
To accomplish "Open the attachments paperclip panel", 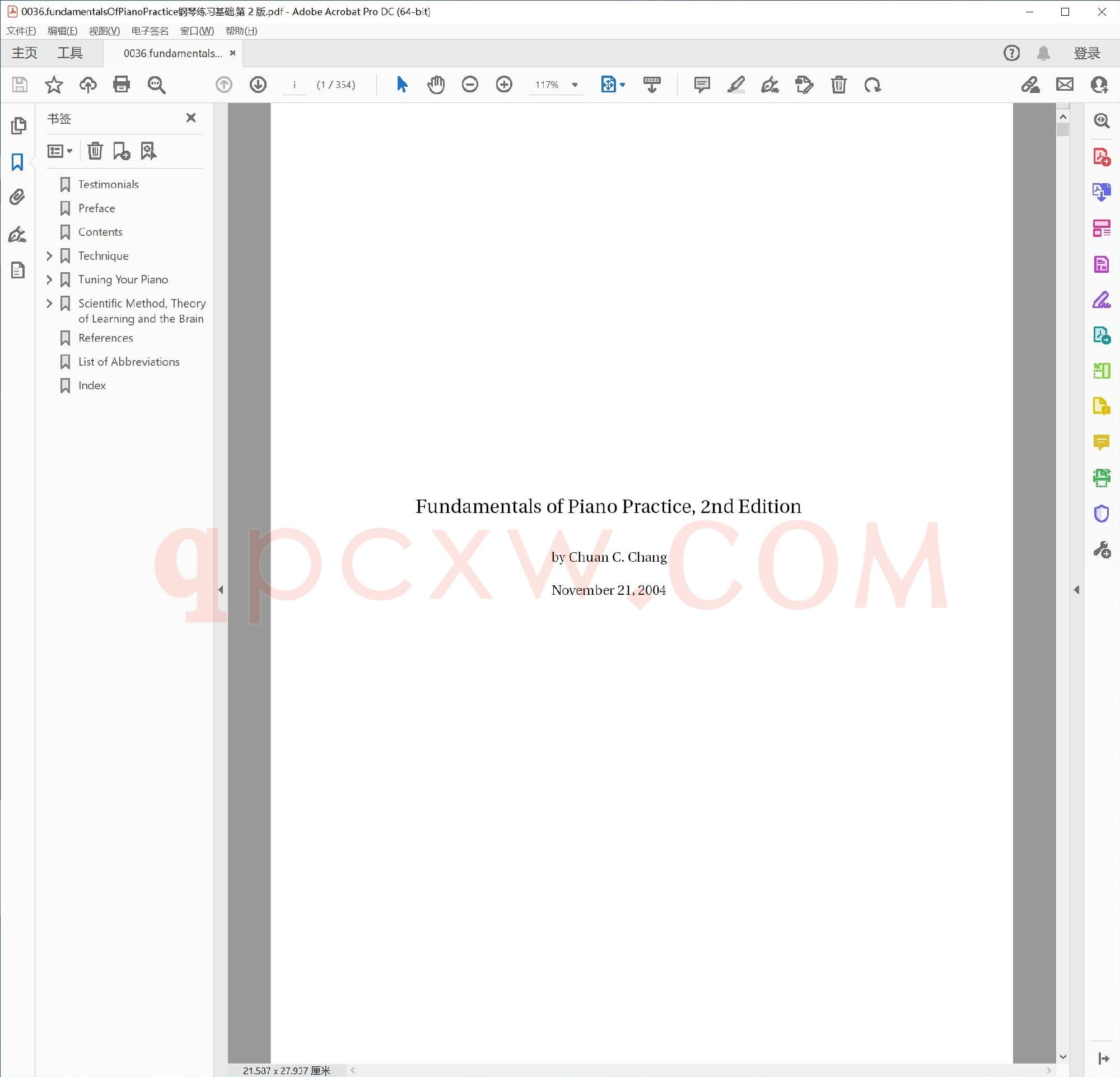I will click(x=17, y=197).
